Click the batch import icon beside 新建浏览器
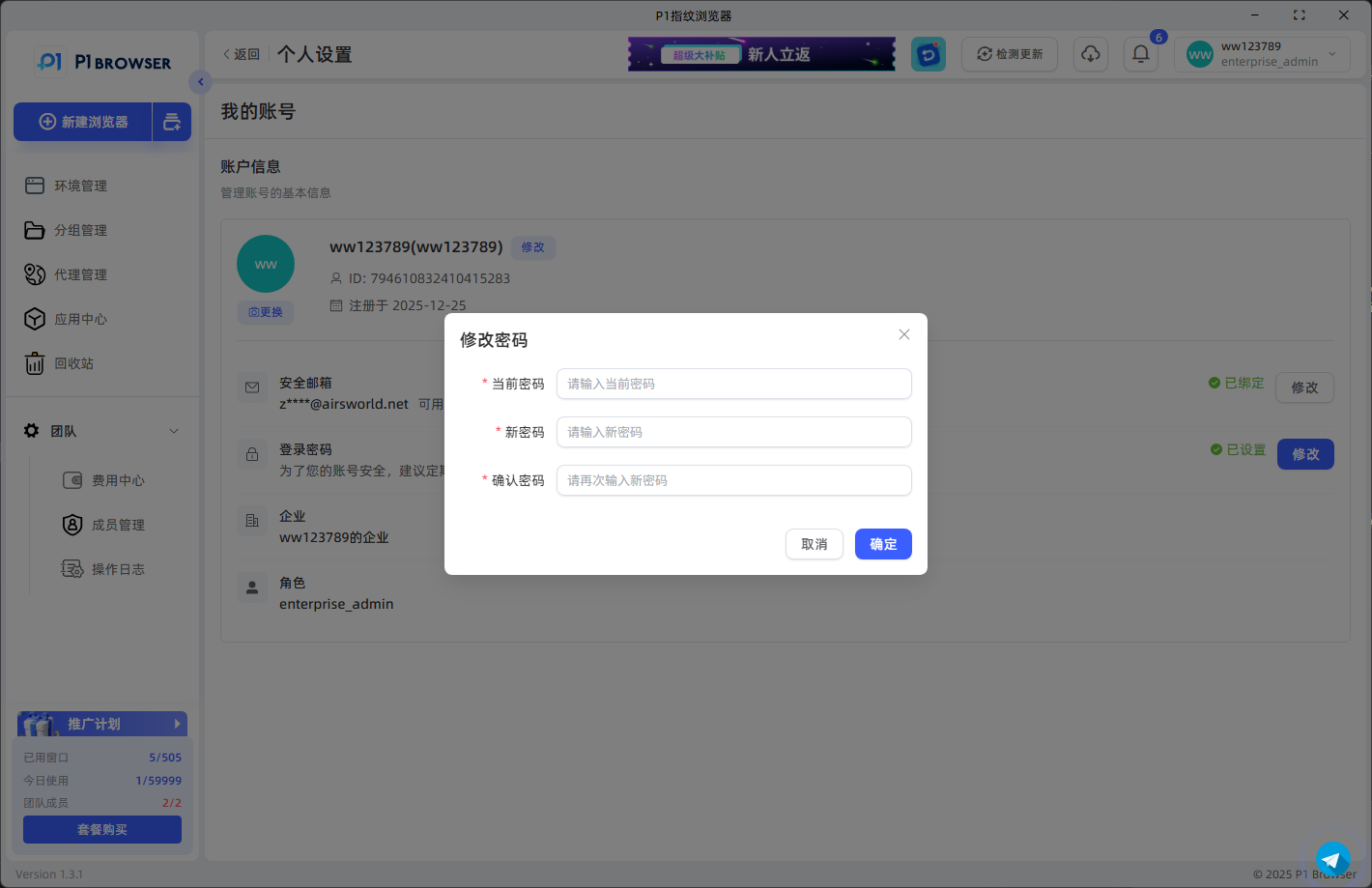 pyautogui.click(x=172, y=122)
